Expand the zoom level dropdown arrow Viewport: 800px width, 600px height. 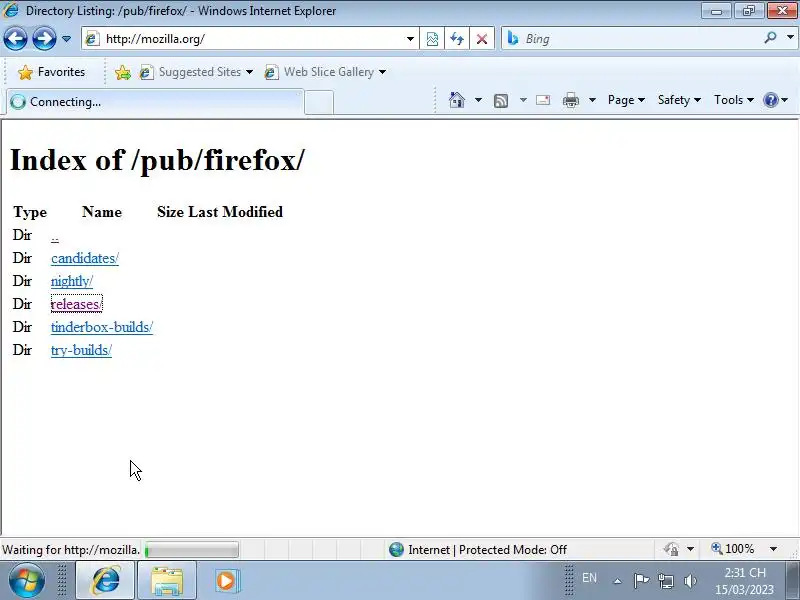773,549
